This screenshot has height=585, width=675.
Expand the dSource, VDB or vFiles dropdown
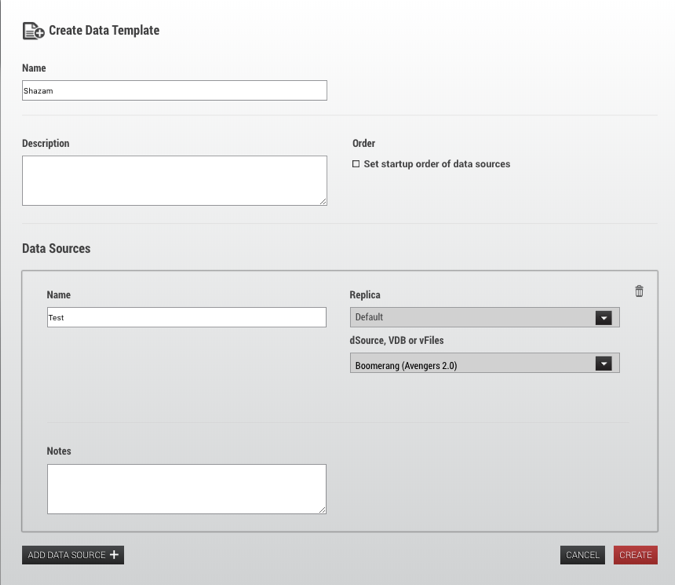point(472,364)
